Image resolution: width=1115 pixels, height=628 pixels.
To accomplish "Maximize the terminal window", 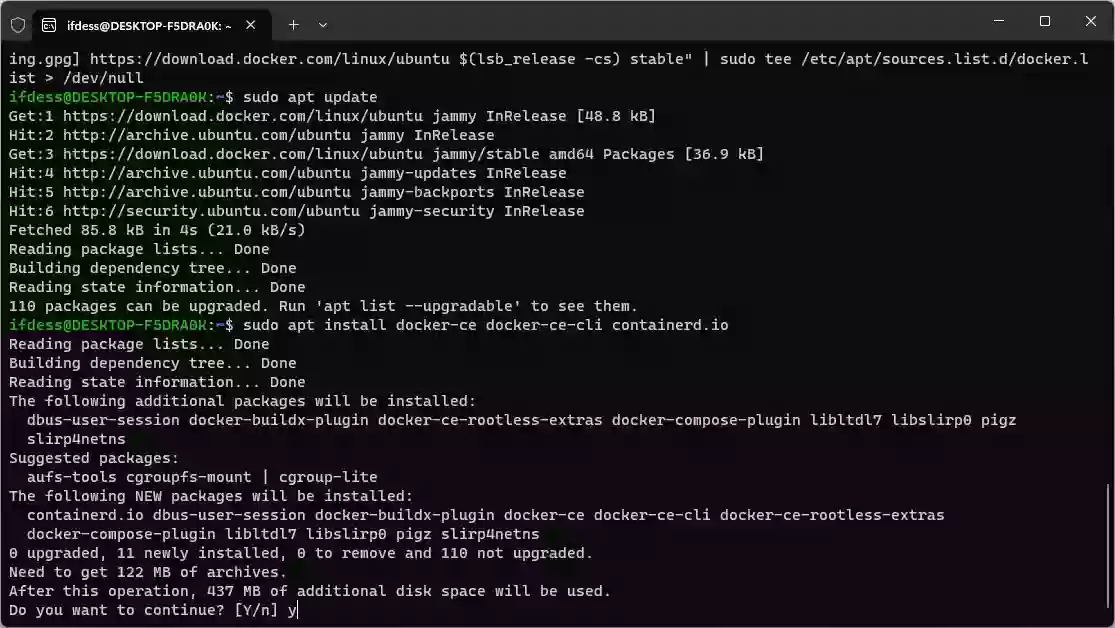I will click(x=1044, y=21).
